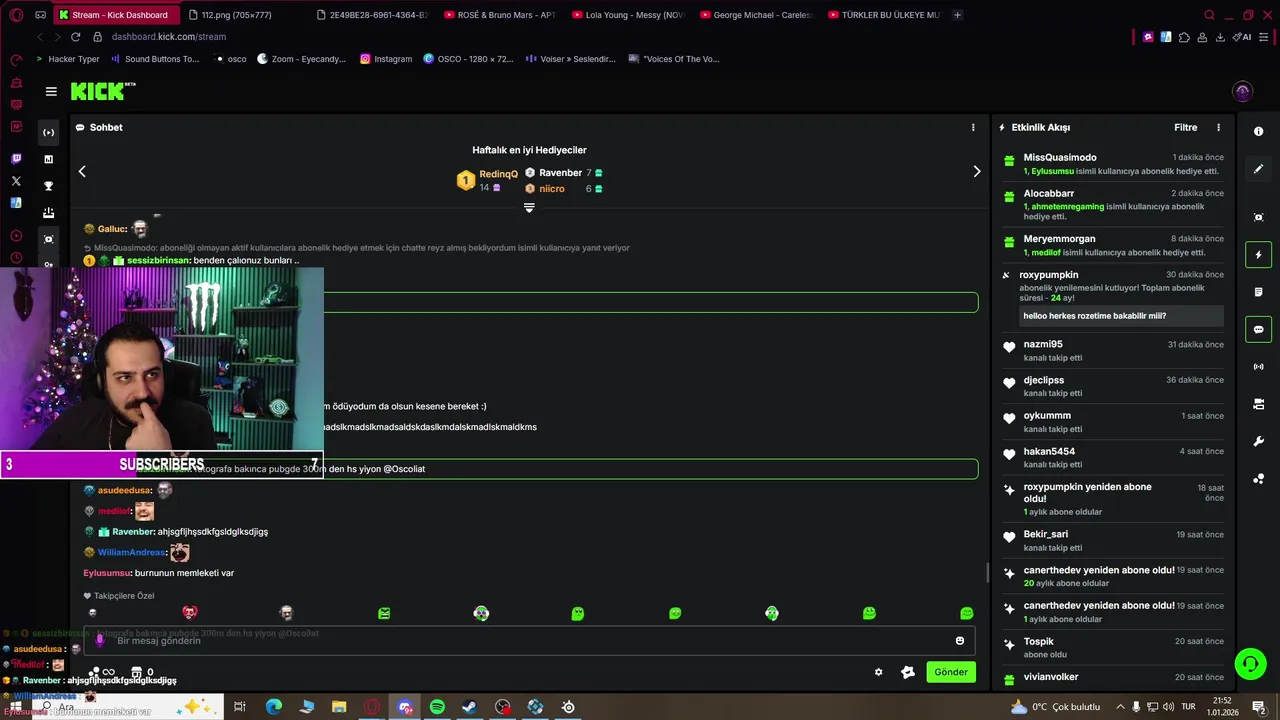Click the Kick emote above Gönder button
Screen dimensions: 1280x720
966,613
